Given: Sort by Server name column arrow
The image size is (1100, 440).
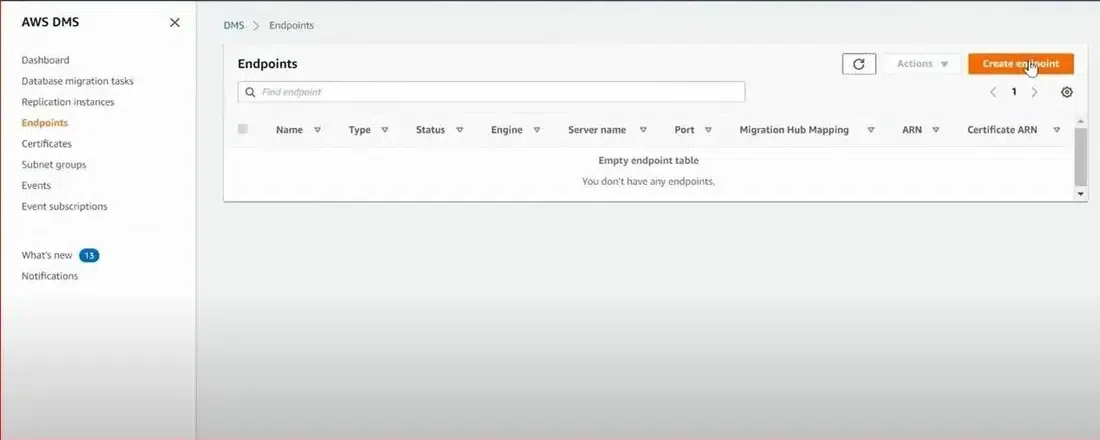Looking at the screenshot, I should pyautogui.click(x=643, y=130).
